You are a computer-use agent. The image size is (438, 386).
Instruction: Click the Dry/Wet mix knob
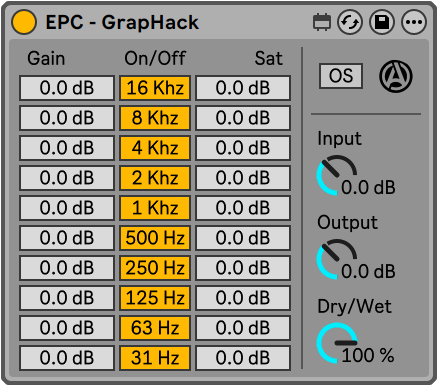(x=337, y=343)
